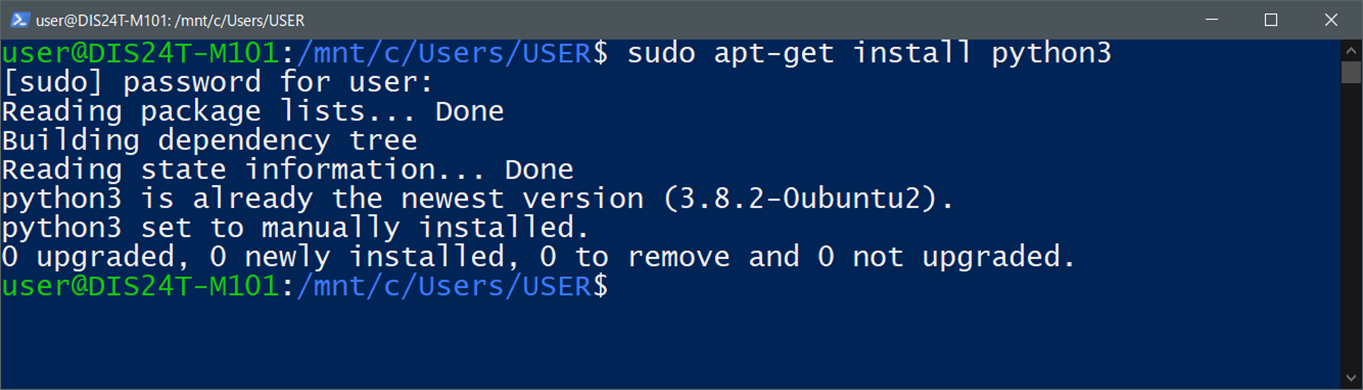Click the word python3 in the install command
The height and width of the screenshot is (390, 1363).
(x=1051, y=53)
